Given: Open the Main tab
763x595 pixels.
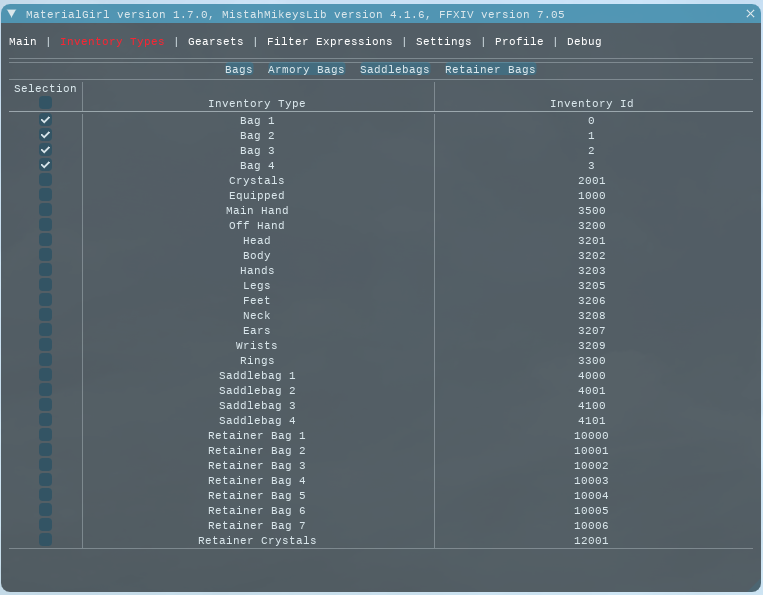Looking at the screenshot, I should (23, 42).
